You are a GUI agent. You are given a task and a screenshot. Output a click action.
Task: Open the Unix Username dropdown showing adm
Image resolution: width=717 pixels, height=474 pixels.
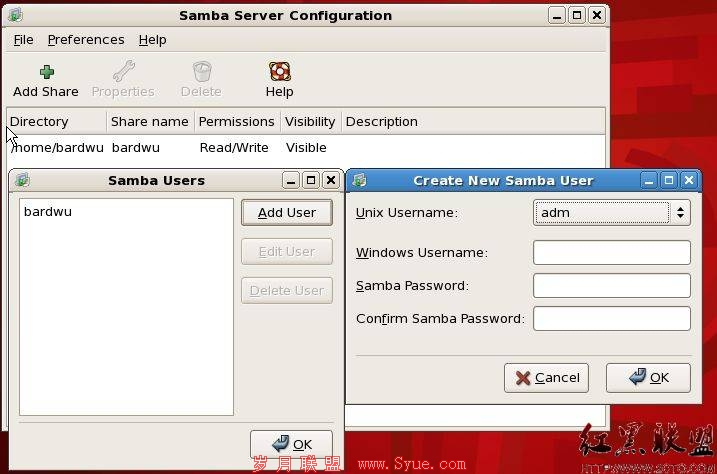pos(612,213)
